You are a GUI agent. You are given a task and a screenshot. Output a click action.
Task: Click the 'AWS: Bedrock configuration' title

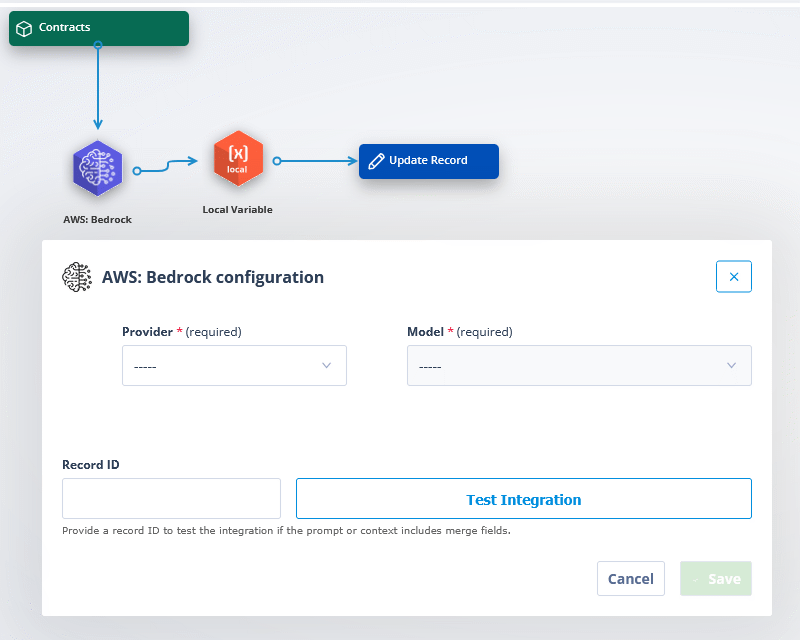click(x=213, y=277)
